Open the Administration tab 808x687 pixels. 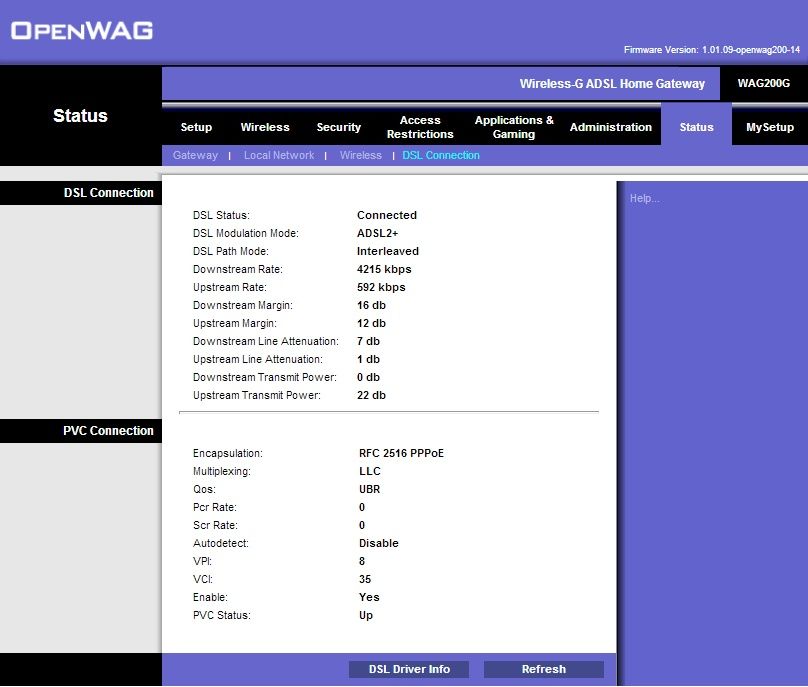pos(610,127)
